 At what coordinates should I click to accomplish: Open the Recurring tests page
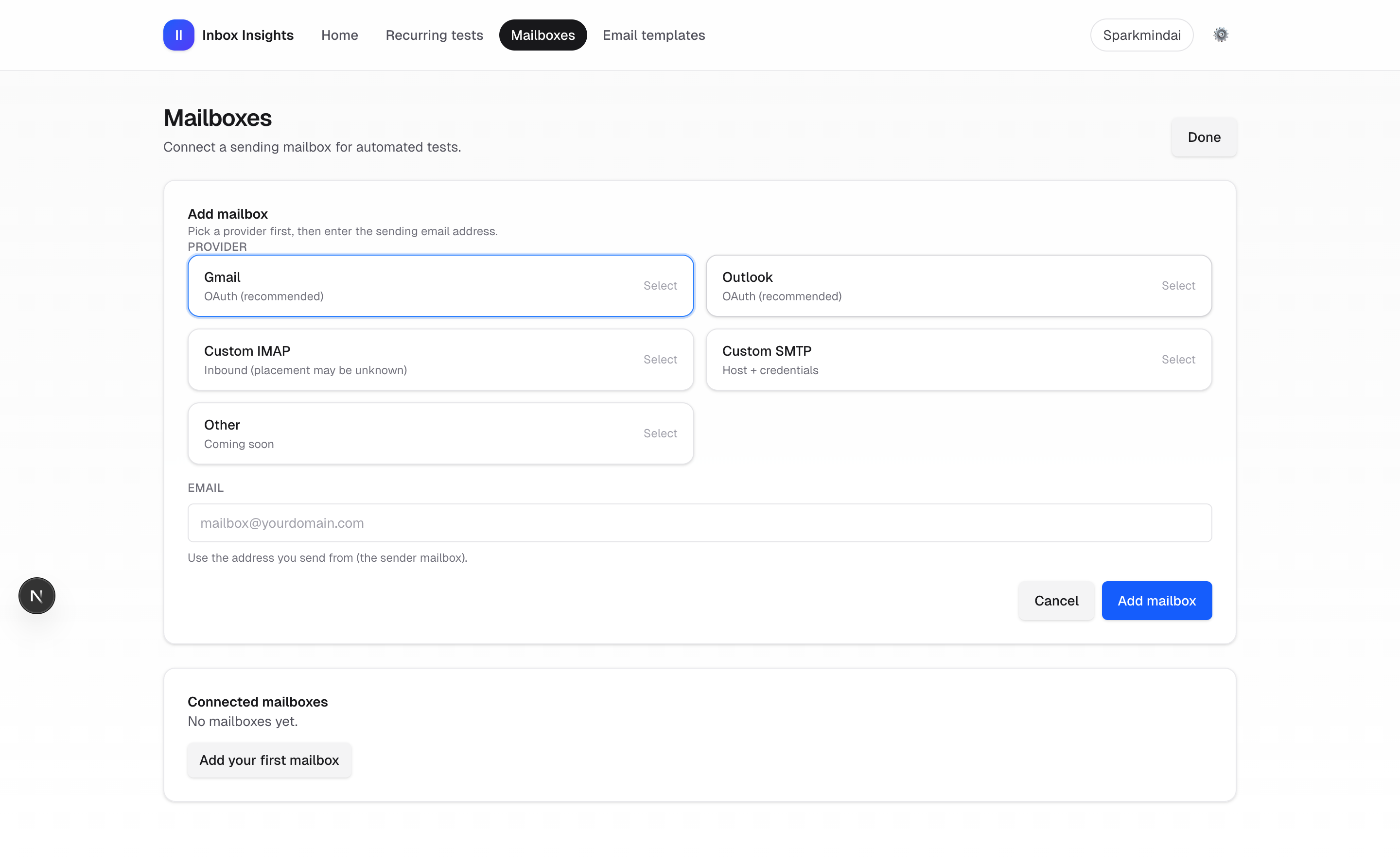(434, 35)
